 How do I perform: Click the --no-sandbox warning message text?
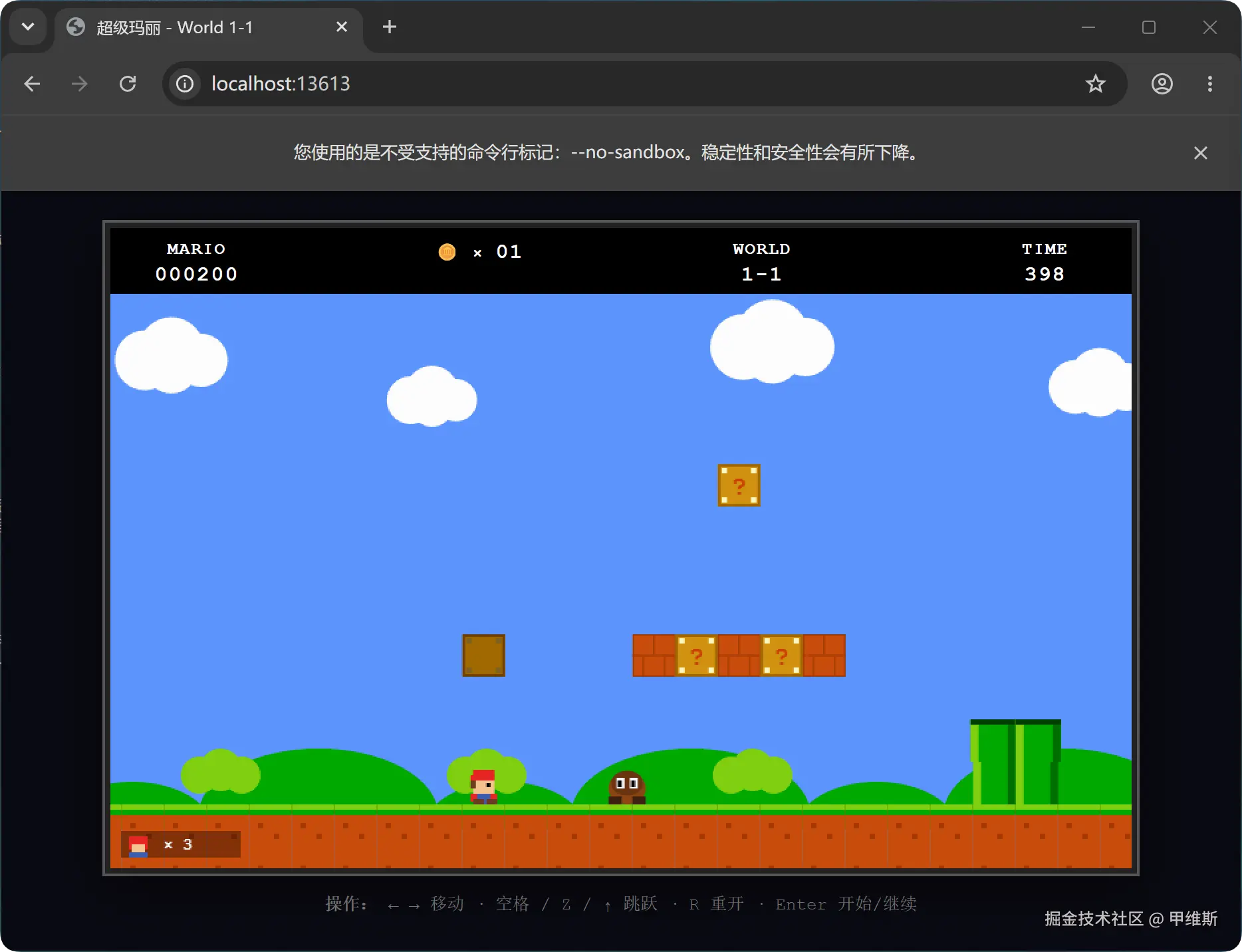coord(606,153)
